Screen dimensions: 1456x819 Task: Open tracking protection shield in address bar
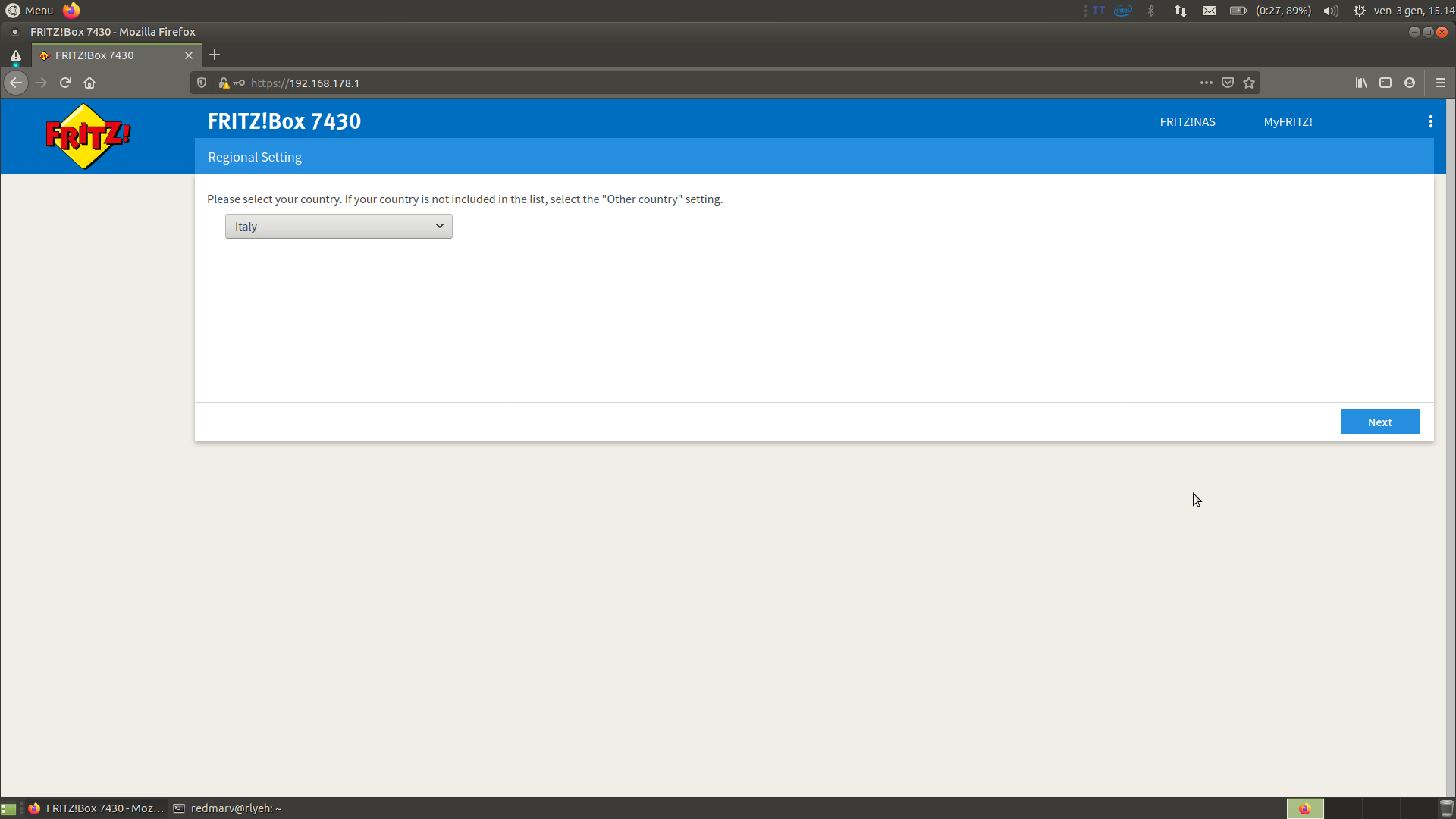[202, 83]
